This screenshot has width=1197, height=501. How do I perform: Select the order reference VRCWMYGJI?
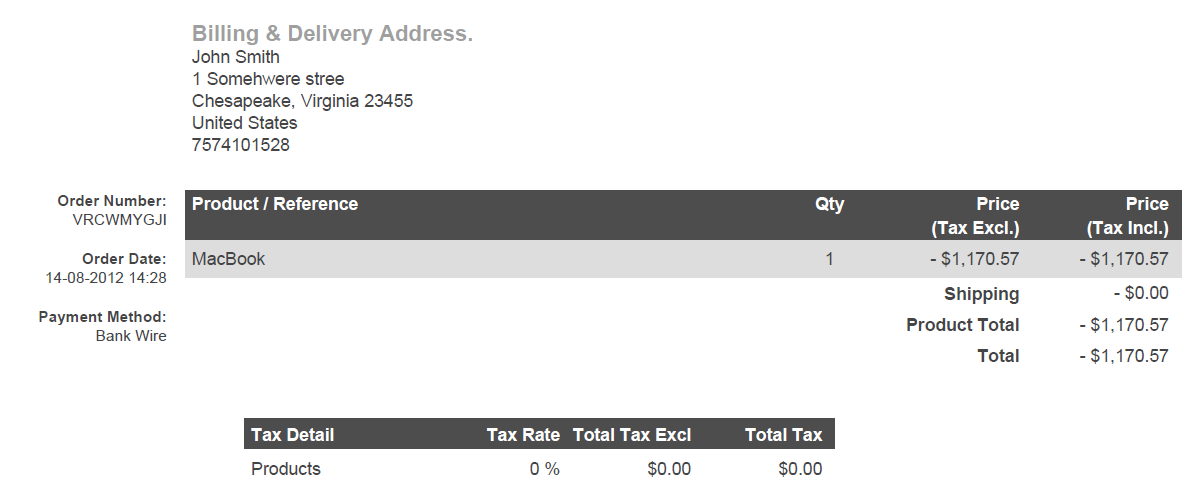click(x=120, y=219)
